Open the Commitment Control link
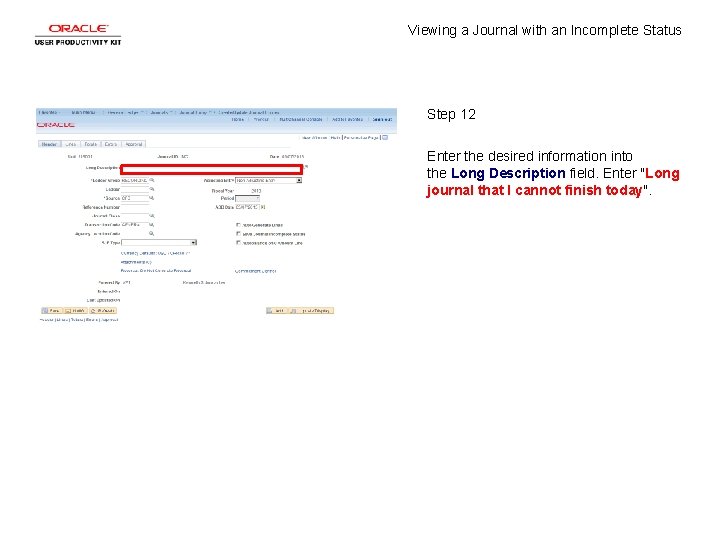 (255, 271)
